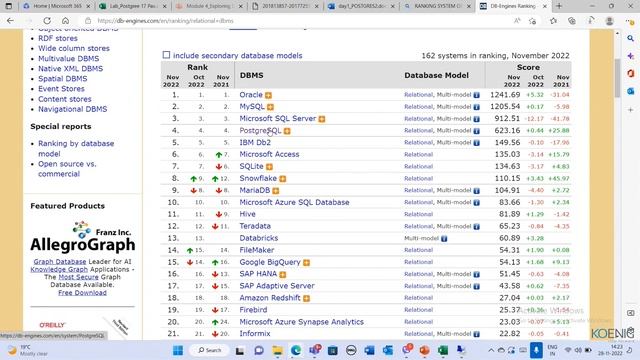The width and height of the screenshot is (640, 360).
Task: Click the MySQL detailed info plus icon
Action: tap(270, 107)
